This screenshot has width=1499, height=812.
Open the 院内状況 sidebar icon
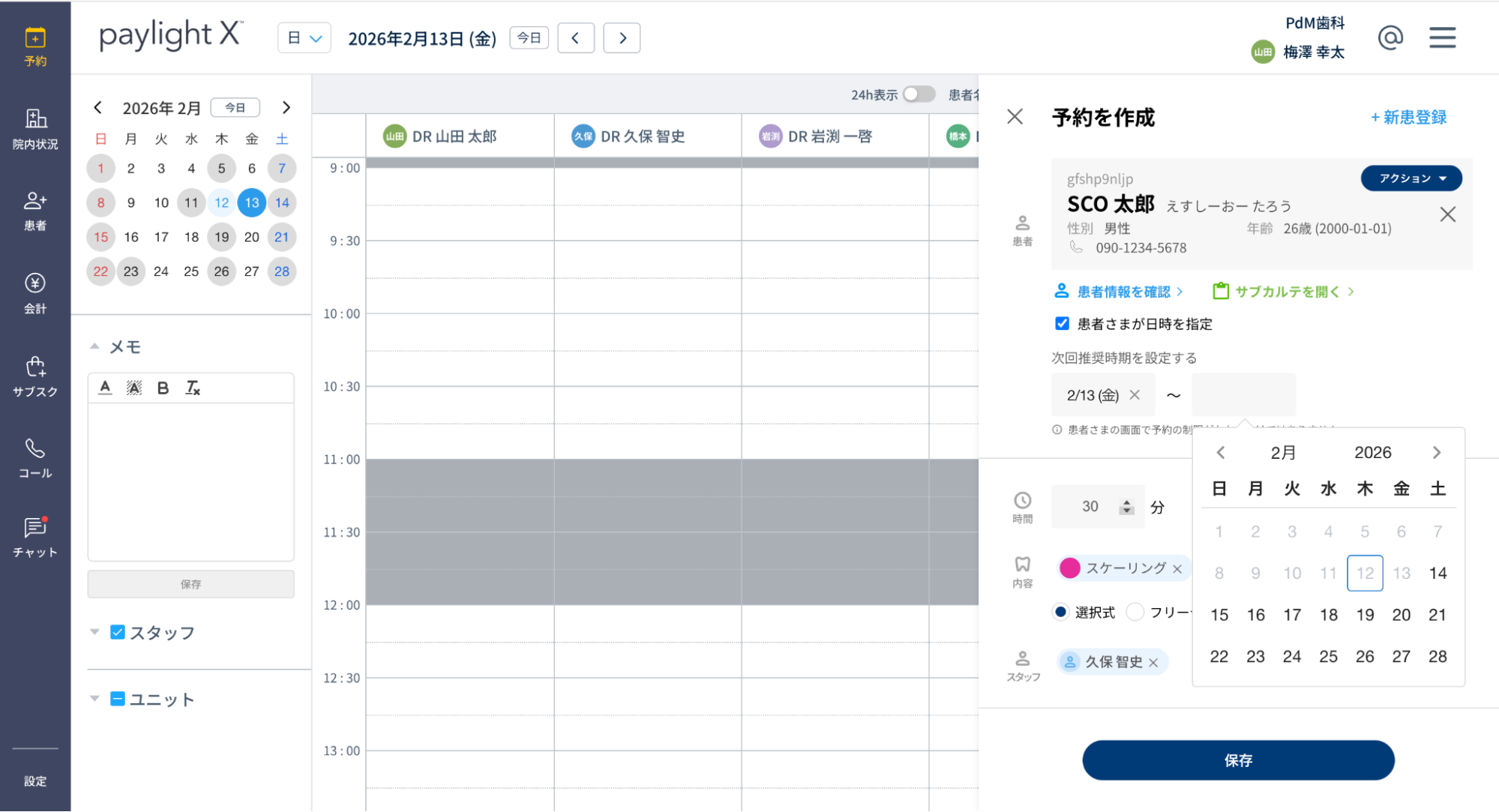pyautogui.click(x=35, y=128)
